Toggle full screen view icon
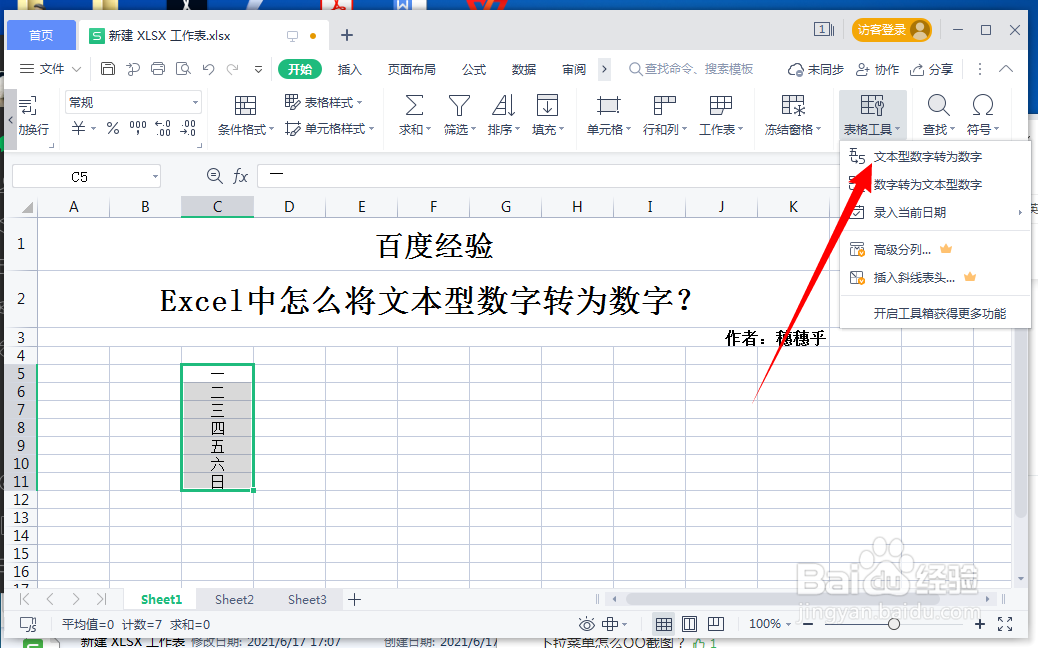This screenshot has height=648, width=1038. tap(1005, 624)
